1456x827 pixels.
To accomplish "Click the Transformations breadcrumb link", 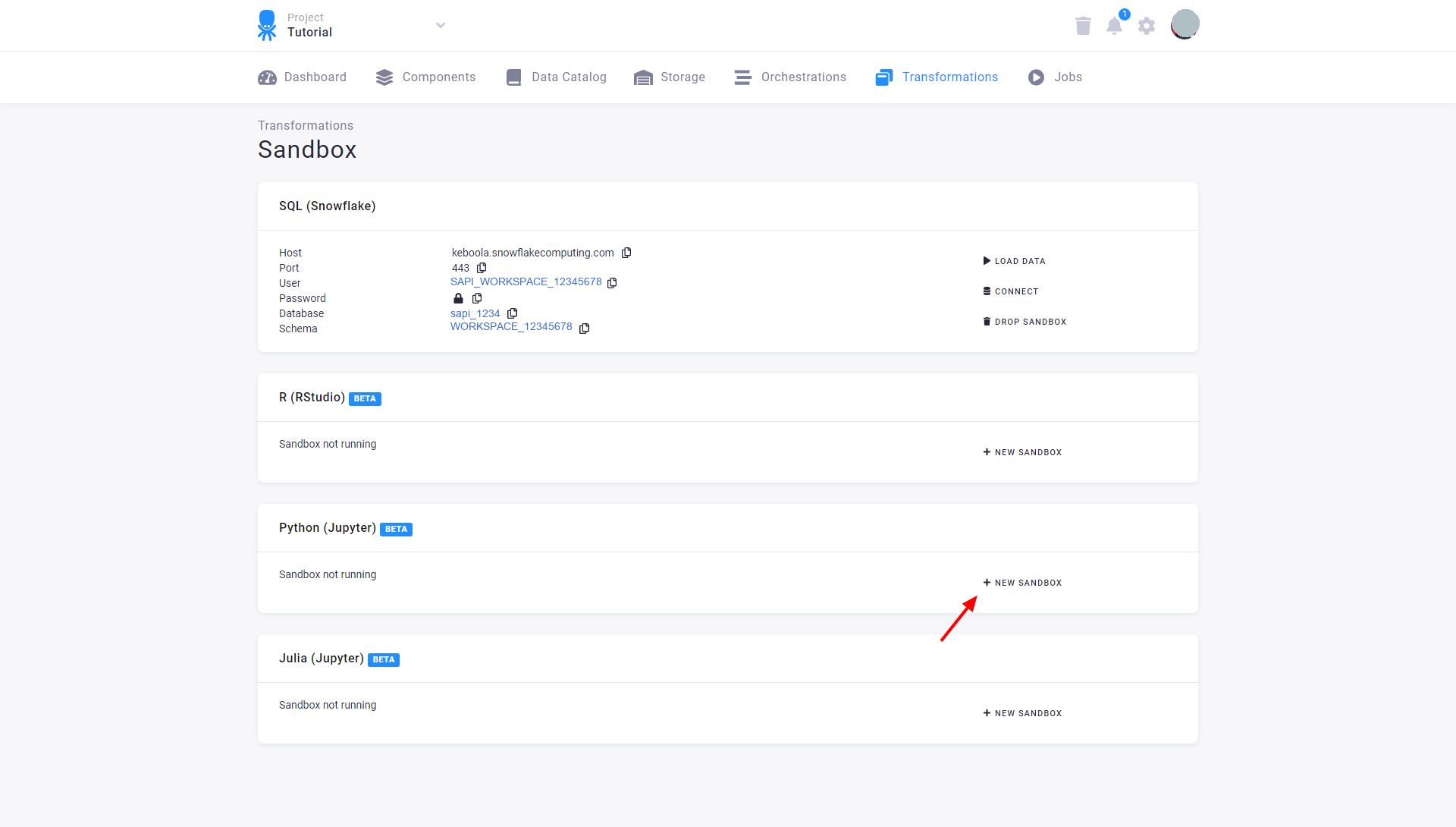I will [x=306, y=126].
